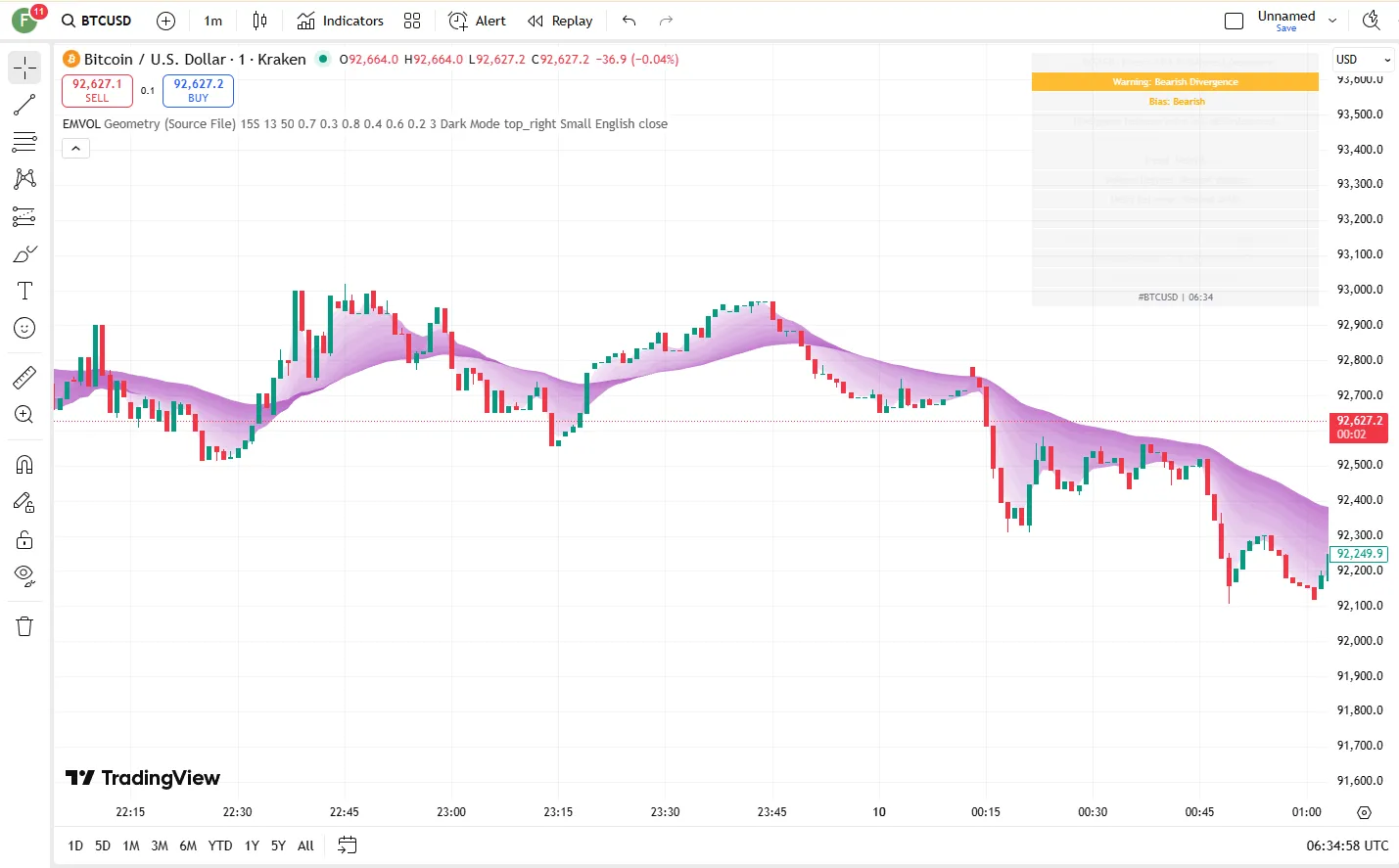Choose the text annotation tool
The image size is (1399, 868).
tap(24, 291)
